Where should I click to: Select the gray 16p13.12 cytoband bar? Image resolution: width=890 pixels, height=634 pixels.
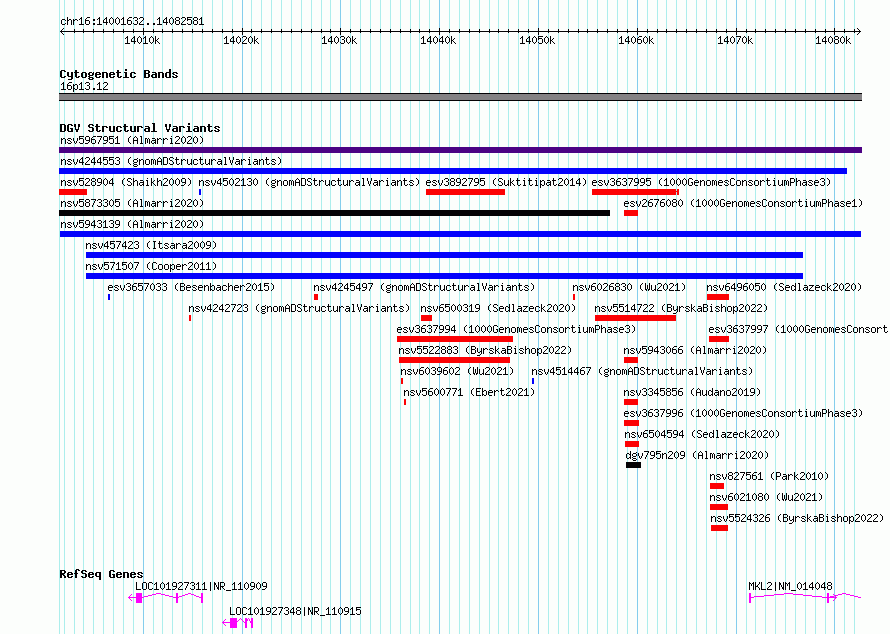click(460, 97)
